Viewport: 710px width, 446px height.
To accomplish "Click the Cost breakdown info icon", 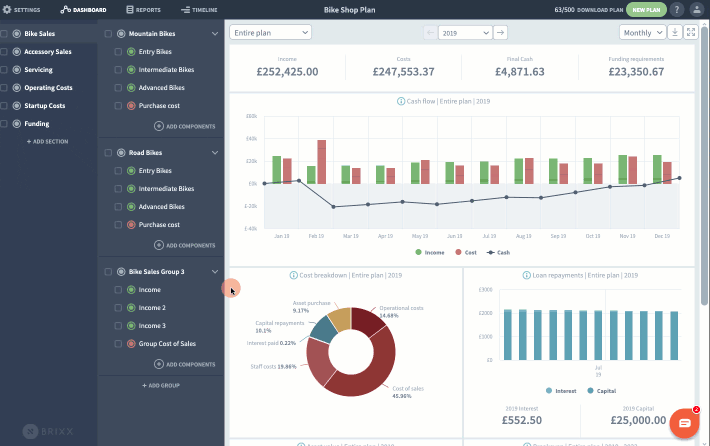I will (x=293, y=275).
